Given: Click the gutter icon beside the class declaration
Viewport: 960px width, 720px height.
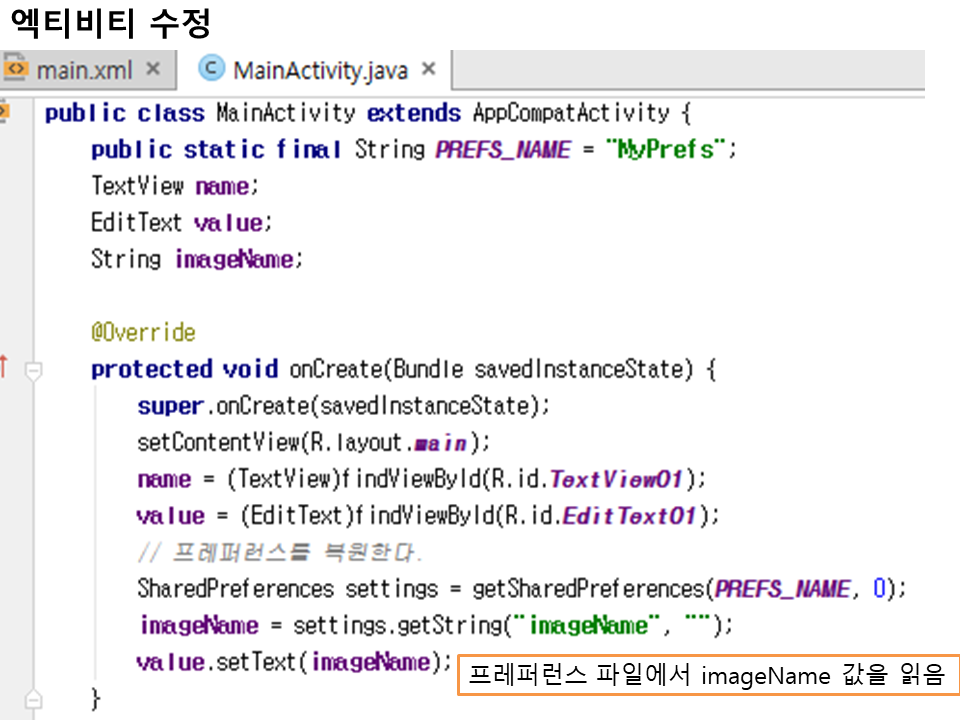Looking at the screenshot, I should pyautogui.click(x=3, y=111).
